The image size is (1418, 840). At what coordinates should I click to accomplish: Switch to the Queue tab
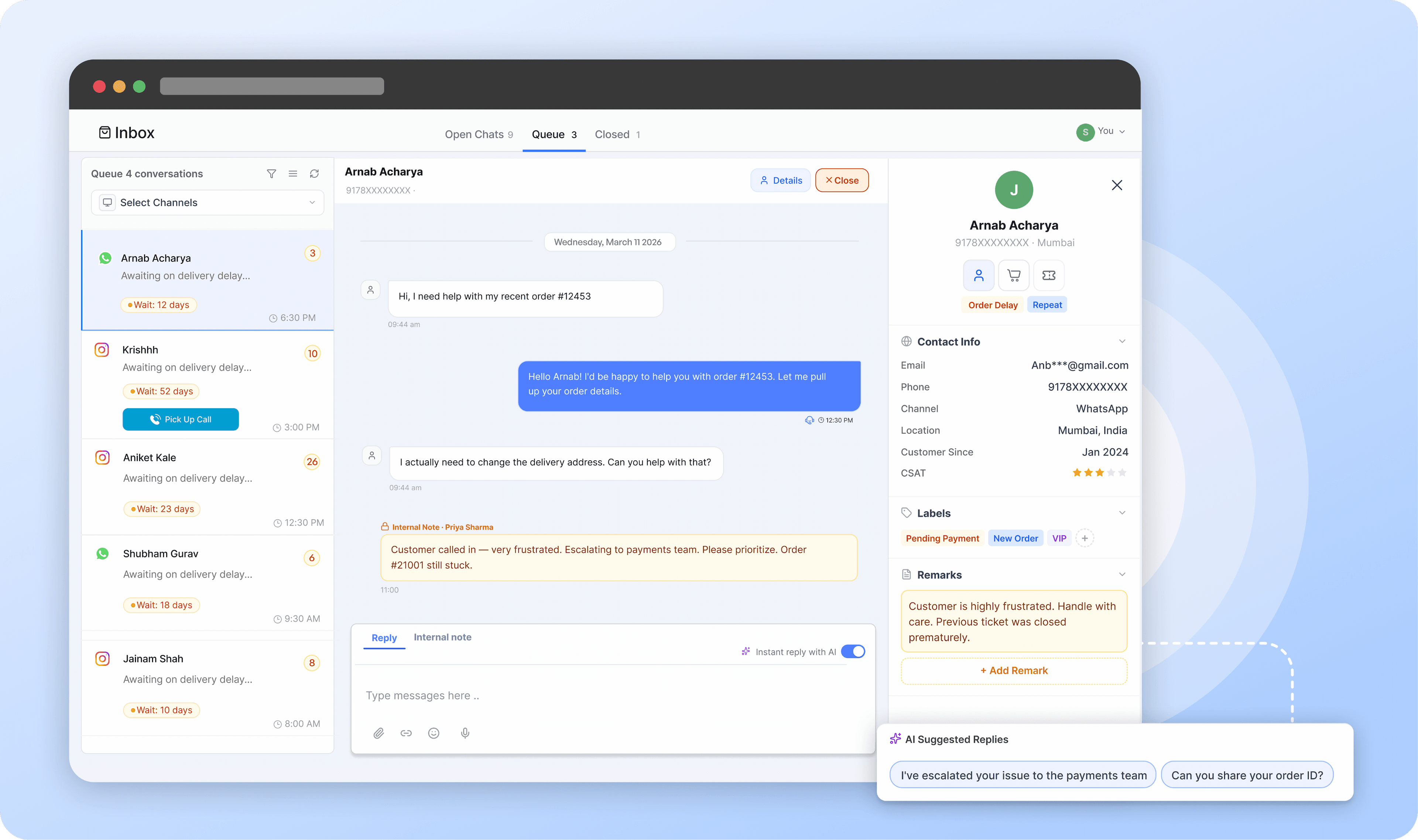(x=554, y=135)
